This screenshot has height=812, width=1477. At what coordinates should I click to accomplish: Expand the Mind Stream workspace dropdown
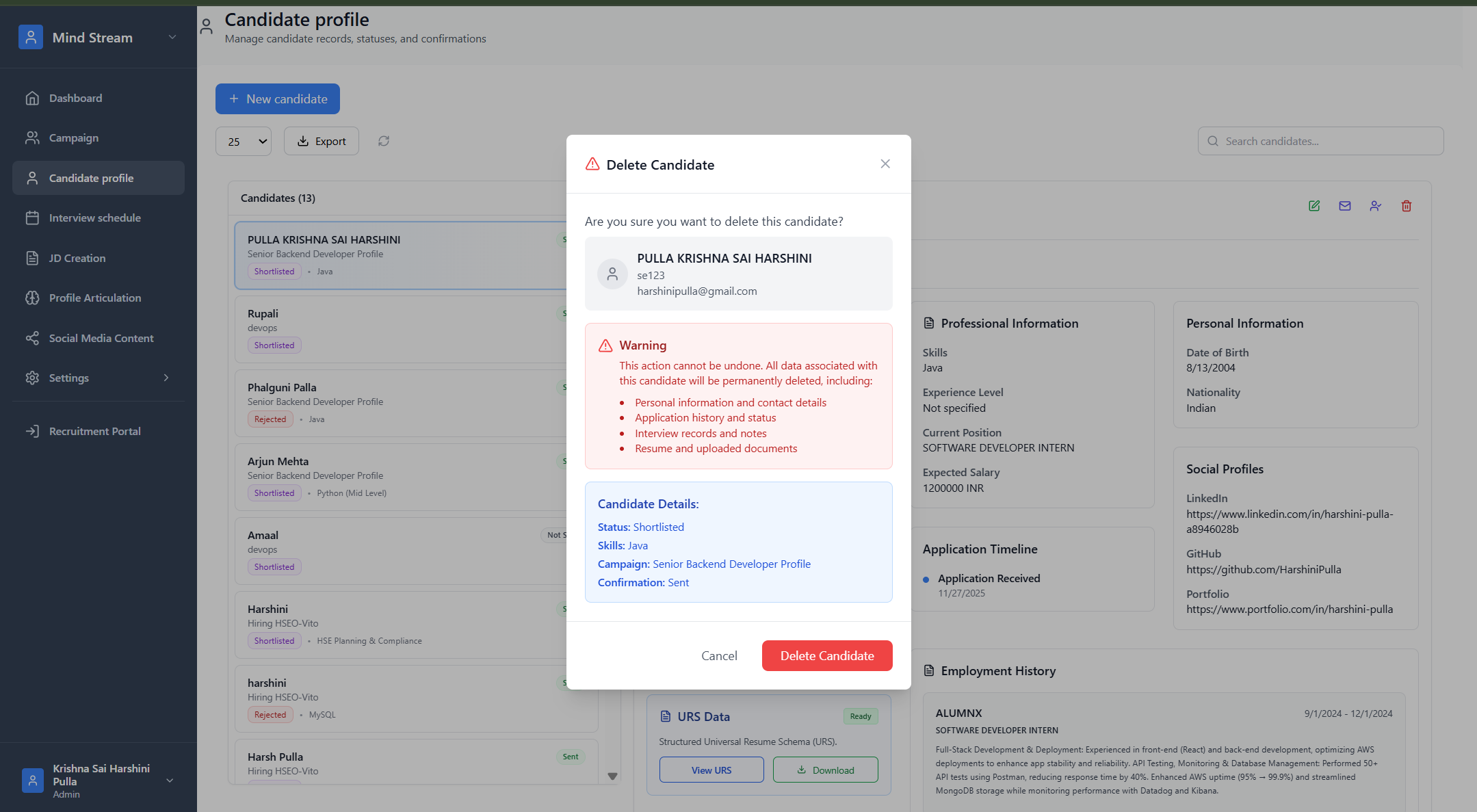click(172, 38)
